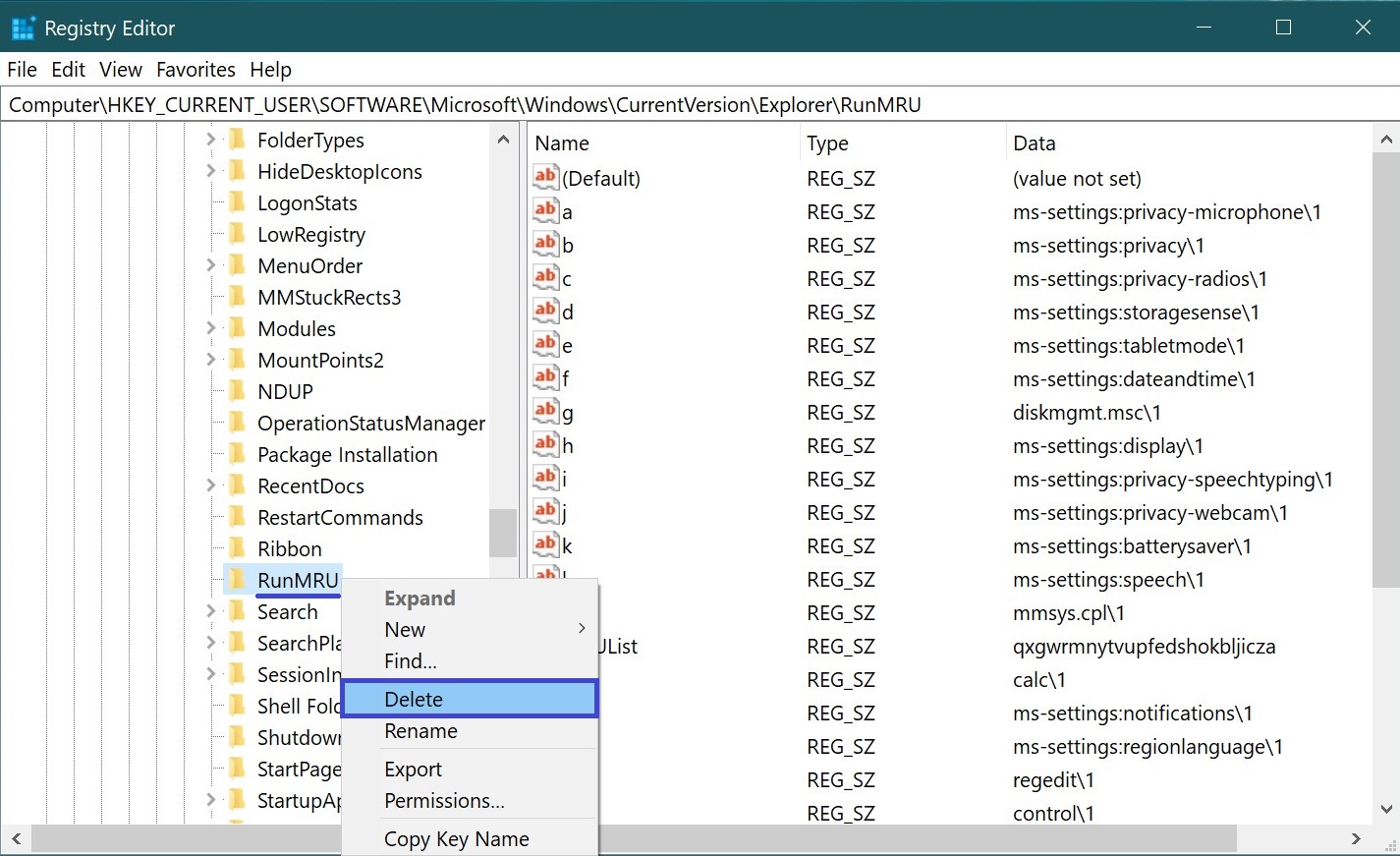Click the MMStuckRects3 folder icon
Viewport: 1400px width, 856px height.
pyautogui.click(x=237, y=297)
